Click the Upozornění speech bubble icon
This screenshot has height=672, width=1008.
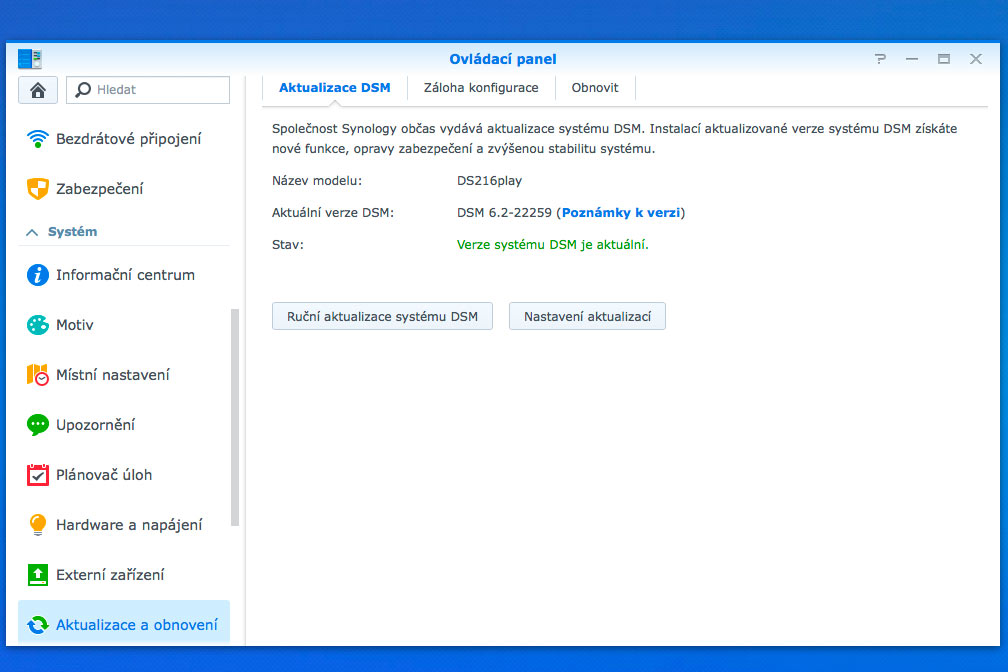38,425
